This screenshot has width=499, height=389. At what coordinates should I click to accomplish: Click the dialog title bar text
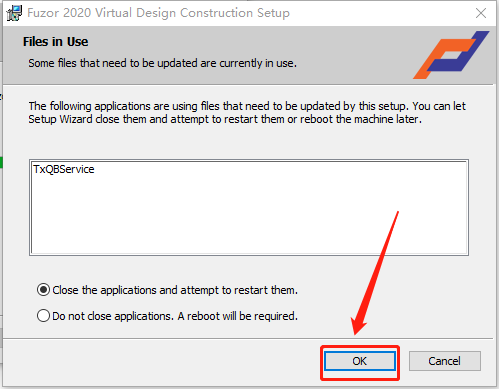158,13
